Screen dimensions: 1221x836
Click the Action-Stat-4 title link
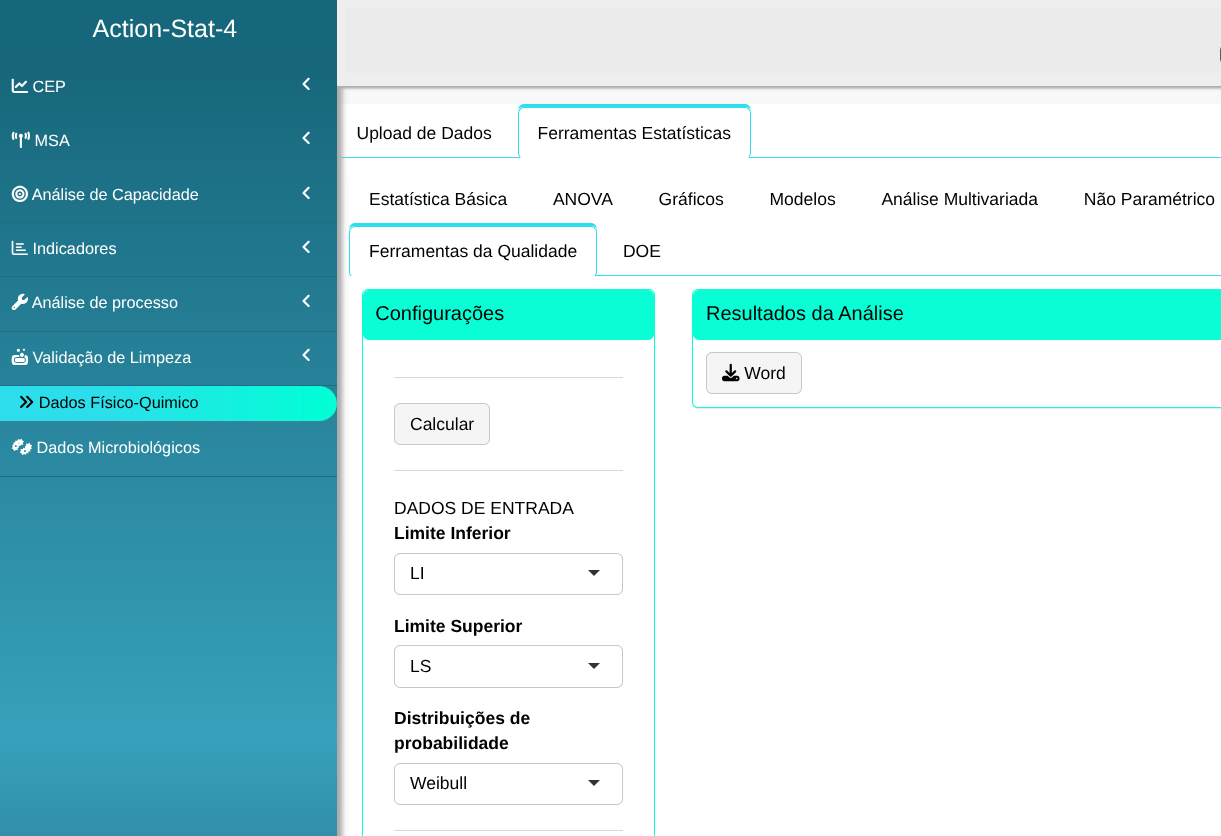click(165, 29)
